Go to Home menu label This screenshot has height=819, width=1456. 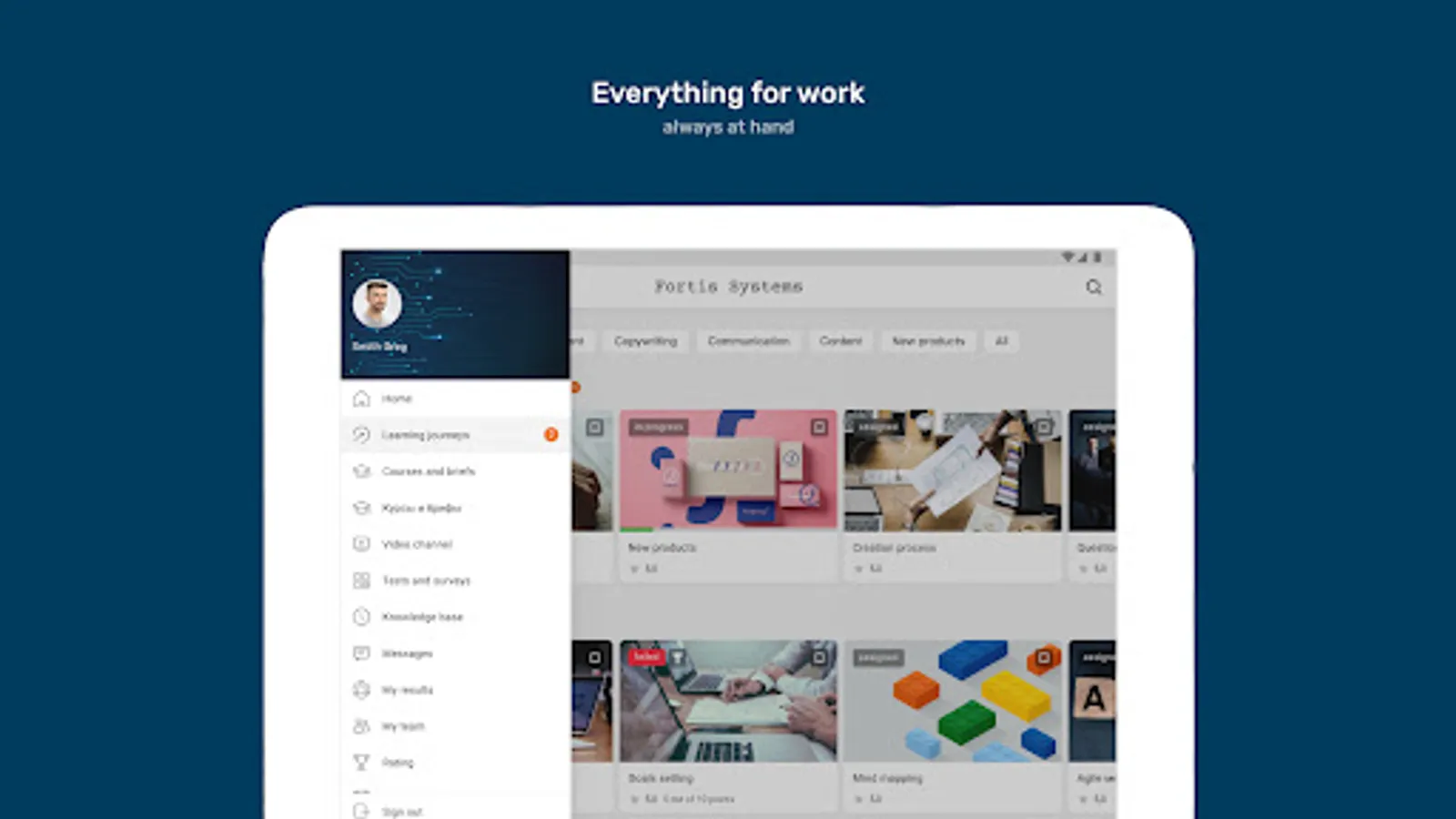(397, 399)
